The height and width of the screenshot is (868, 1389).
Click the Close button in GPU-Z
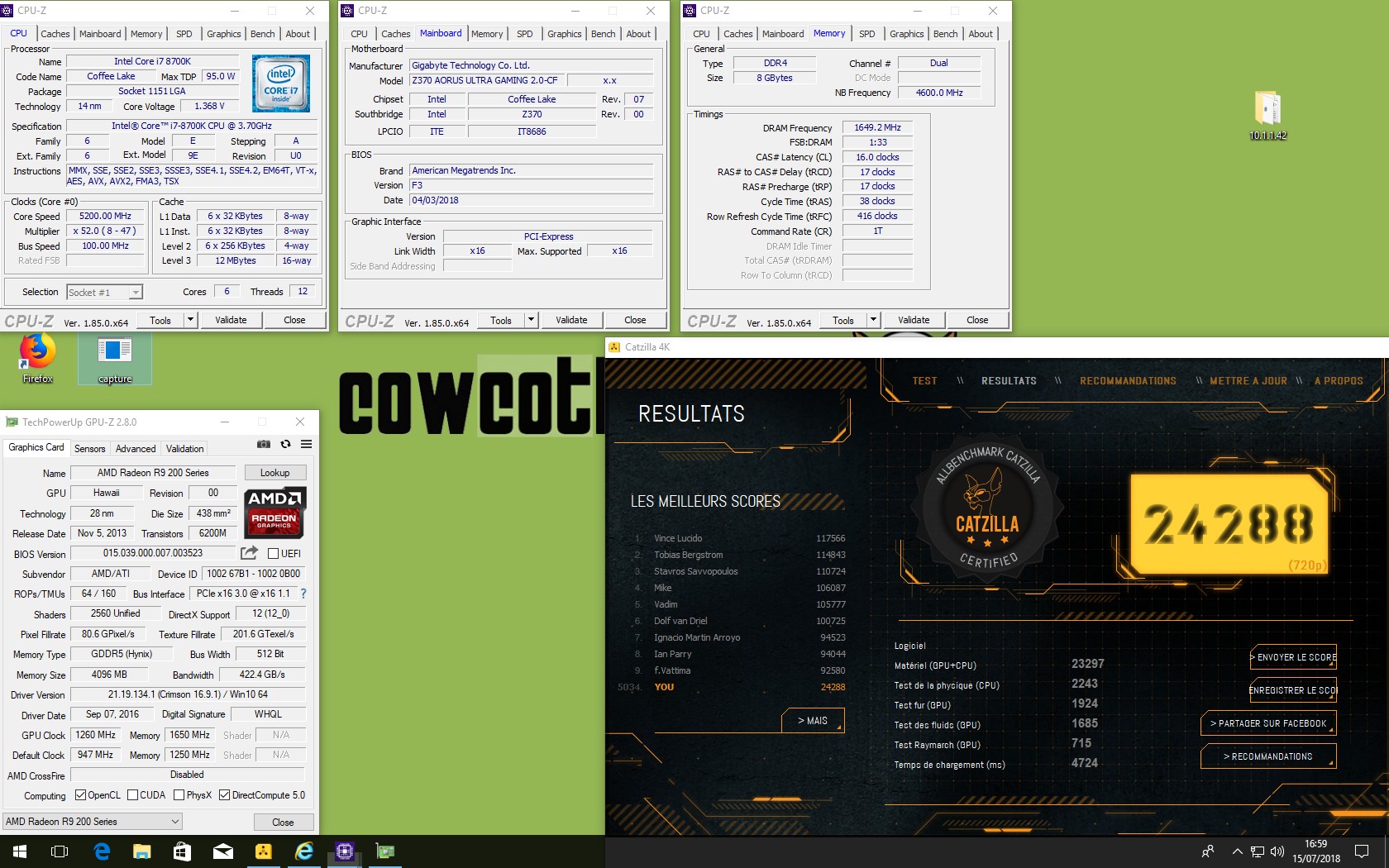(x=283, y=822)
